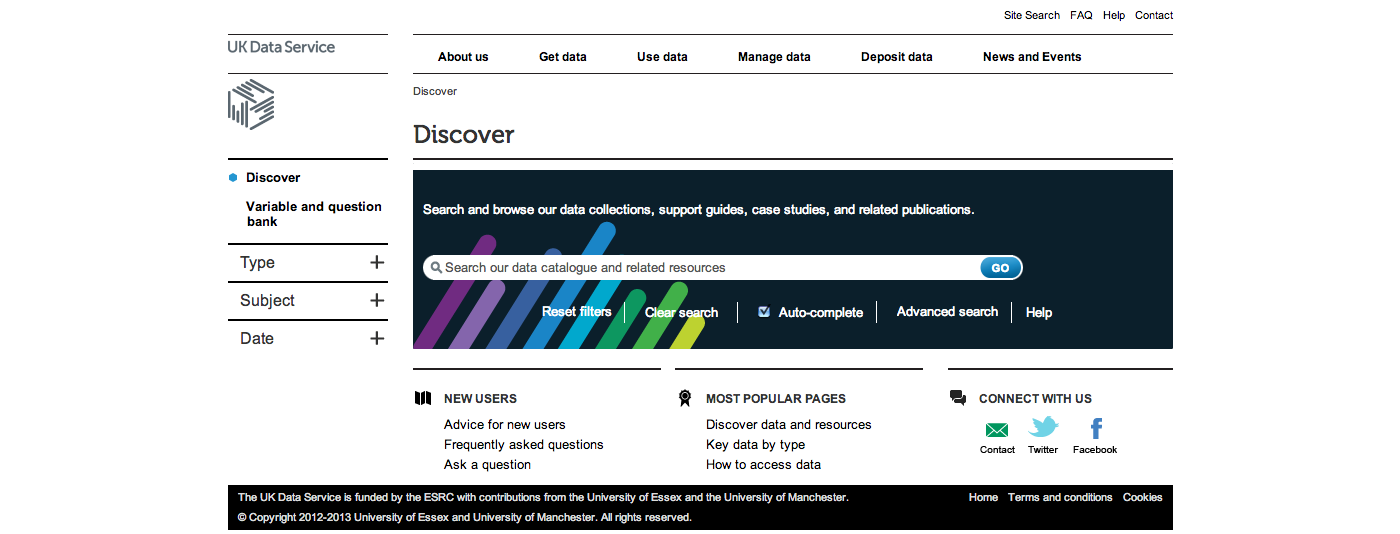Disable the Auto-complete checkbox
Image resolution: width=1400 pixels, height=534 pixels.
tap(764, 312)
